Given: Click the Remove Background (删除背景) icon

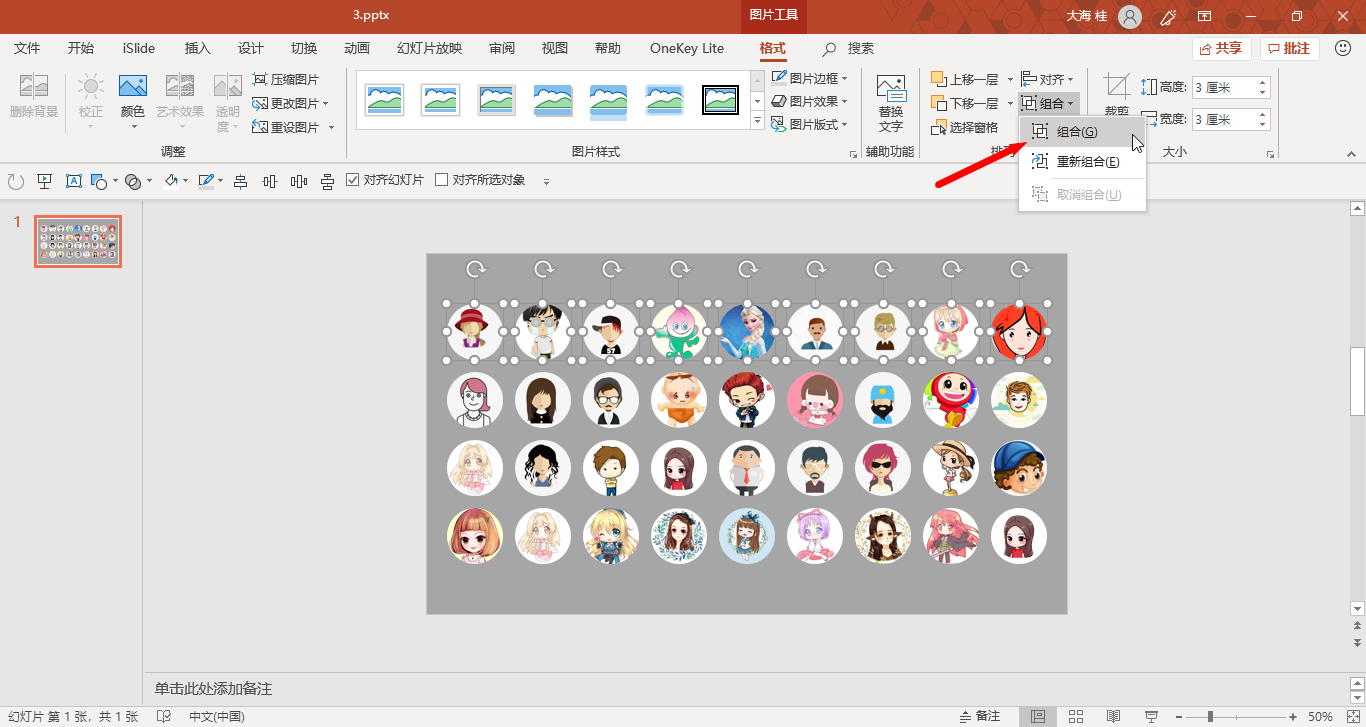Looking at the screenshot, I should [34, 86].
